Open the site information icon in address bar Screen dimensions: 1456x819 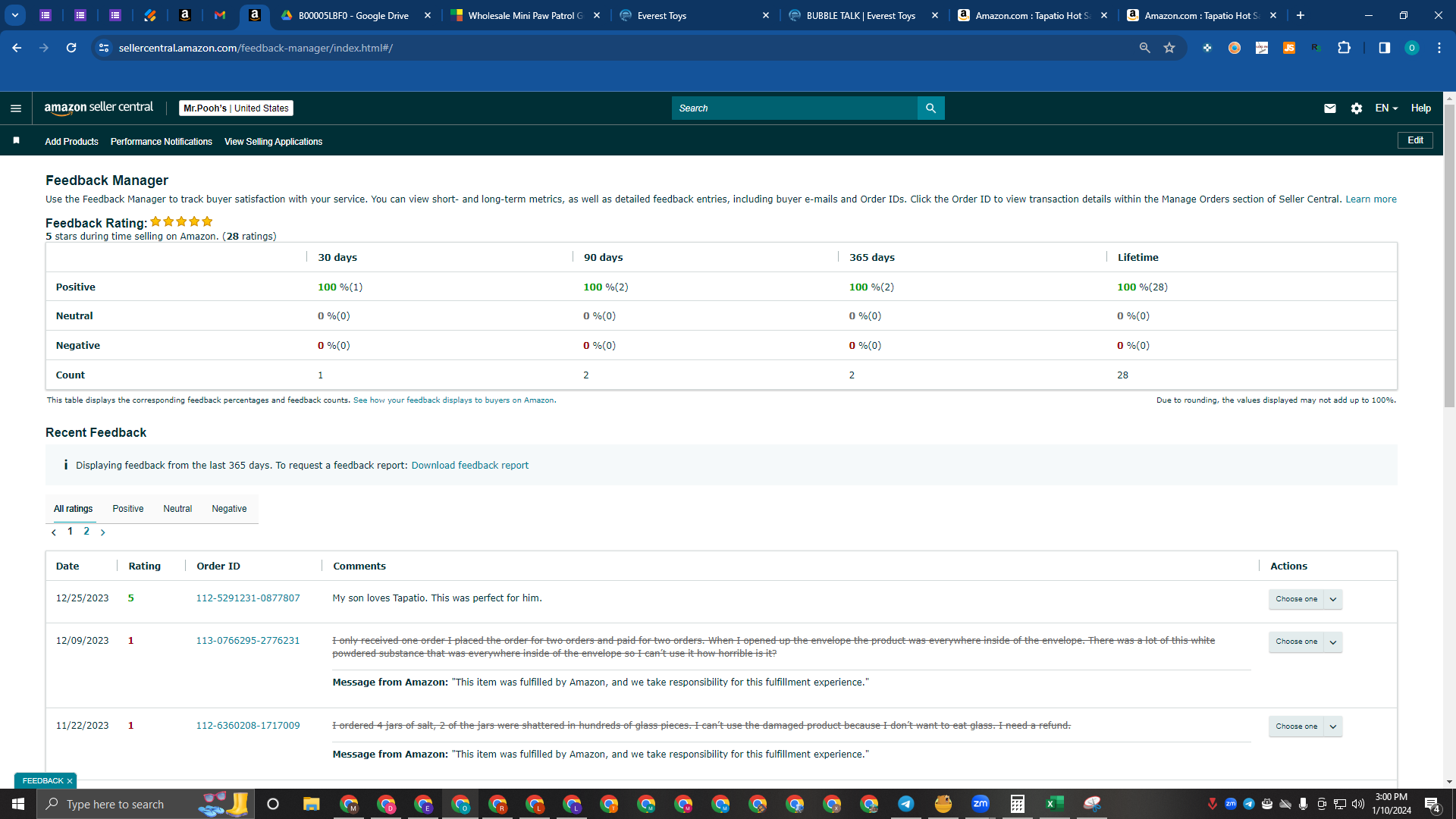click(x=104, y=48)
